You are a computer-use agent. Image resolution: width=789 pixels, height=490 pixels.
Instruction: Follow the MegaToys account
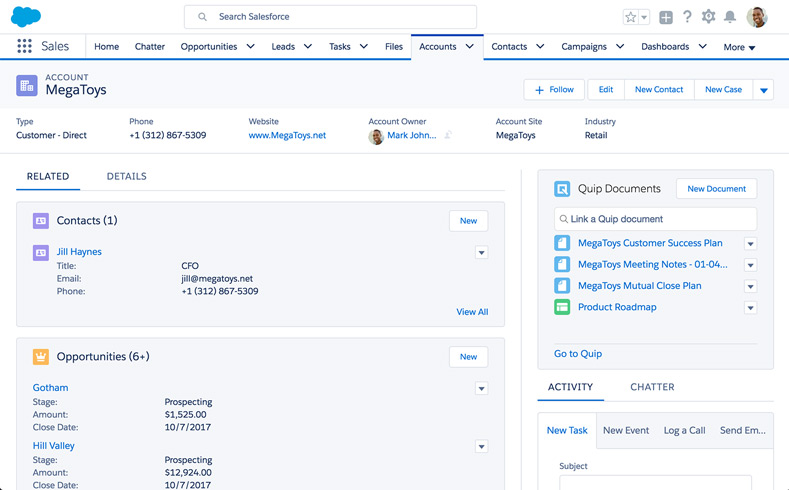click(554, 90)
